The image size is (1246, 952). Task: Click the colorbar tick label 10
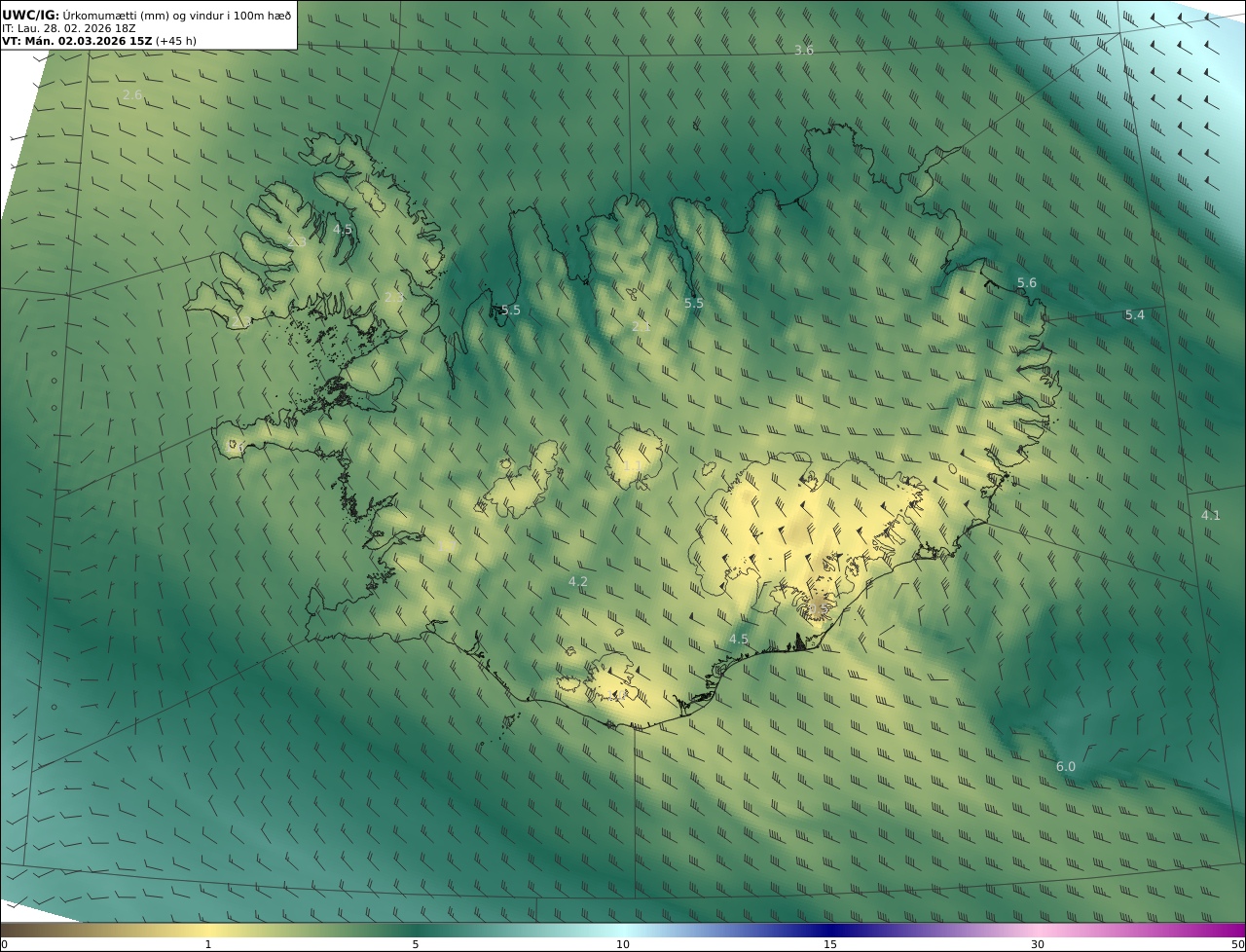click(623, 944)
